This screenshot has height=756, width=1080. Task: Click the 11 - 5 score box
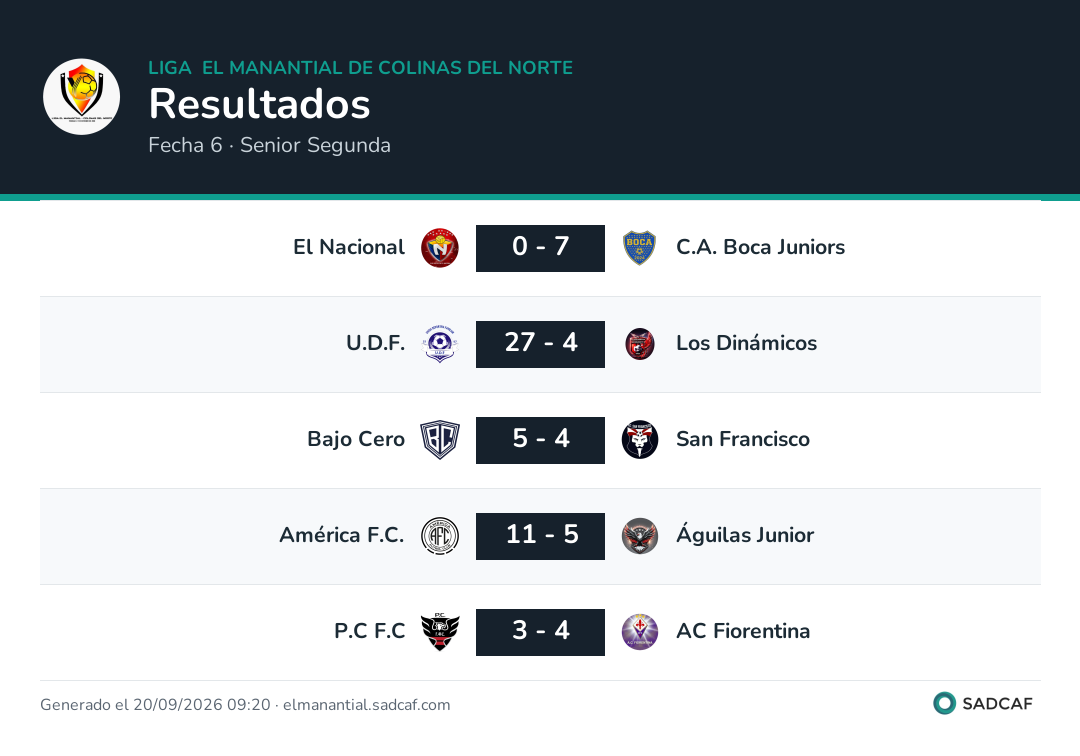point(540,536)
